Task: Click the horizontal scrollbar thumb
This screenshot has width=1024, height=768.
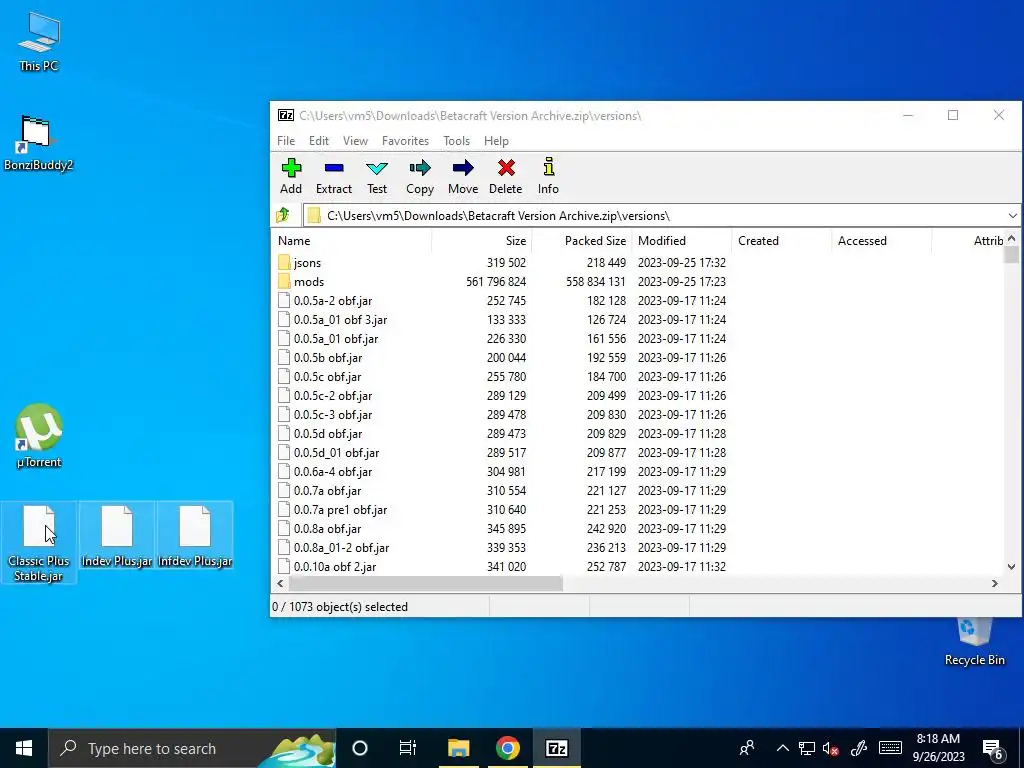Action: [425, 583]
